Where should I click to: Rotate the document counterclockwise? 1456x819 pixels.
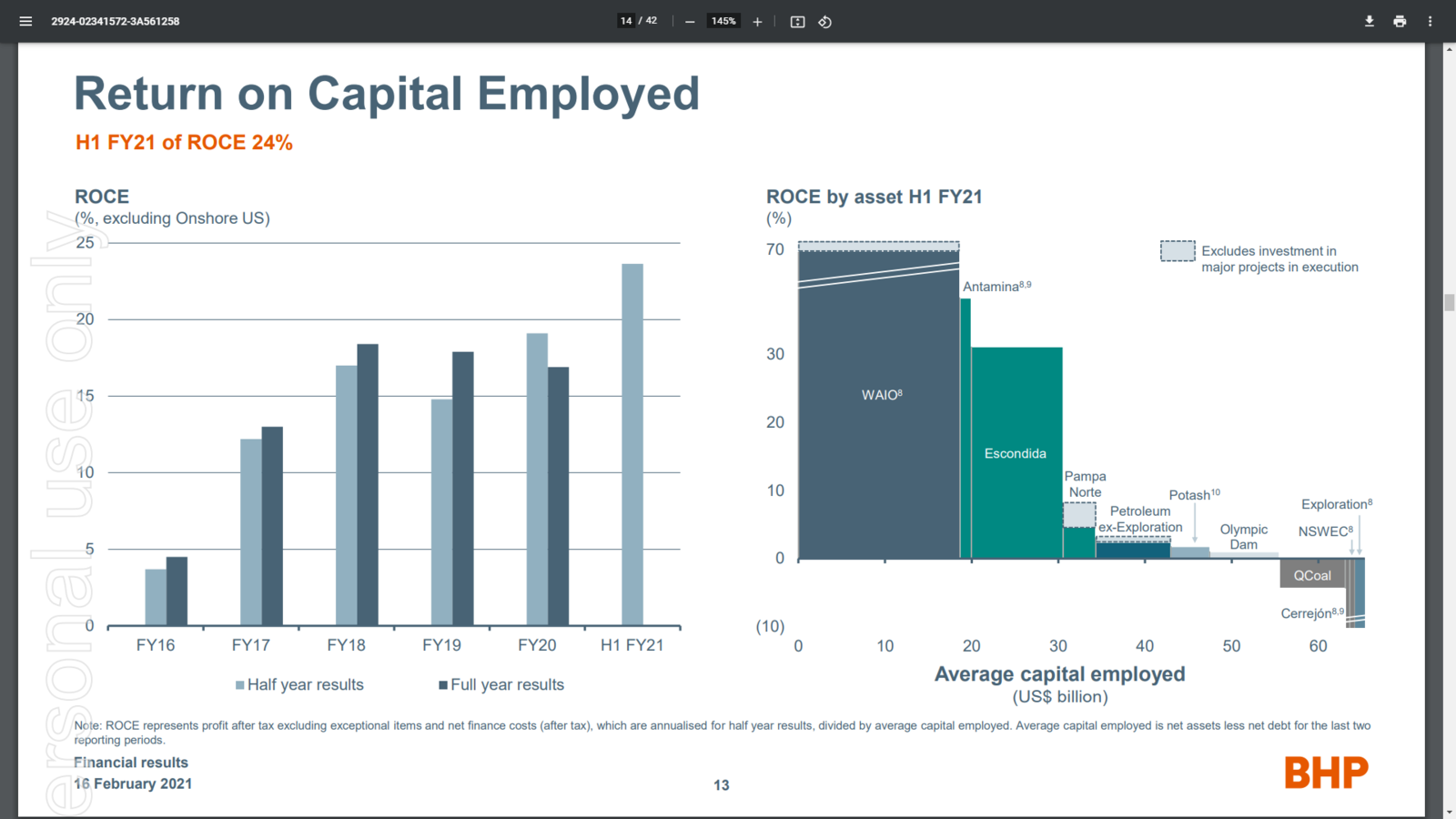click(824, 21)
